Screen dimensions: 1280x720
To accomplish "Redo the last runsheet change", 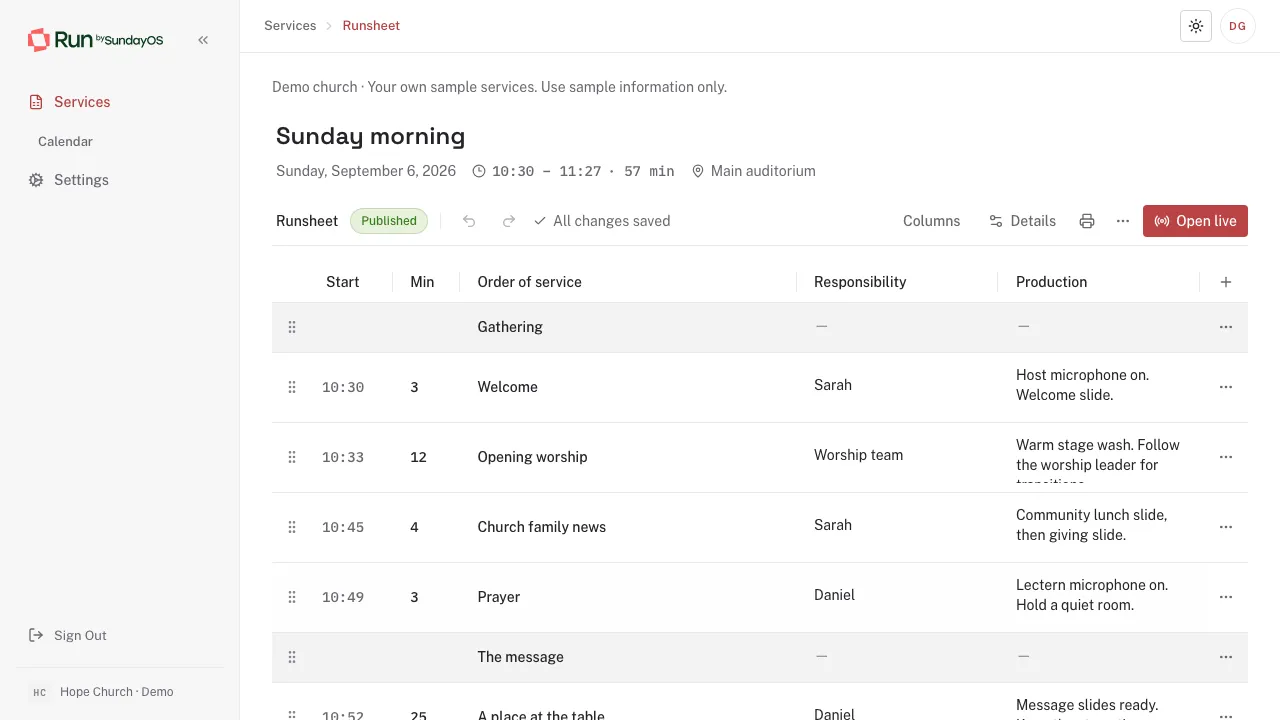I will (x=509, y=221).
